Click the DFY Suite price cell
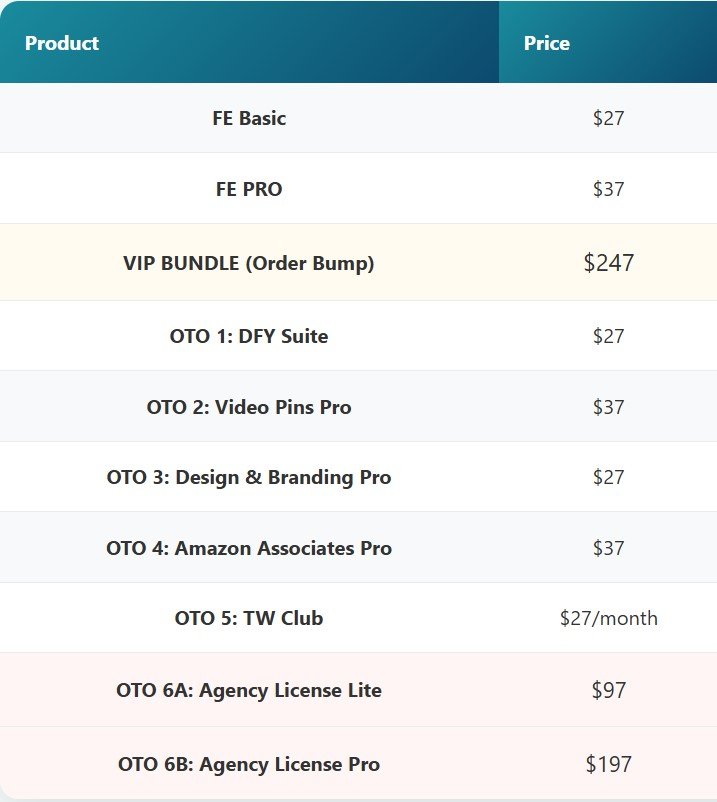Screen dimensions: 717x802 608,336
